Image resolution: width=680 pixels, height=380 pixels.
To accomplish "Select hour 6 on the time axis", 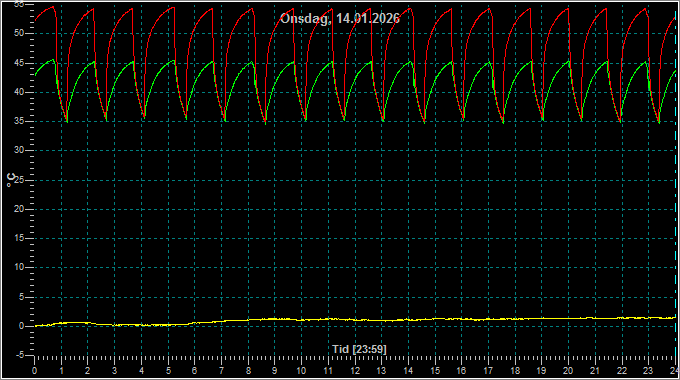I will [194, 371].
